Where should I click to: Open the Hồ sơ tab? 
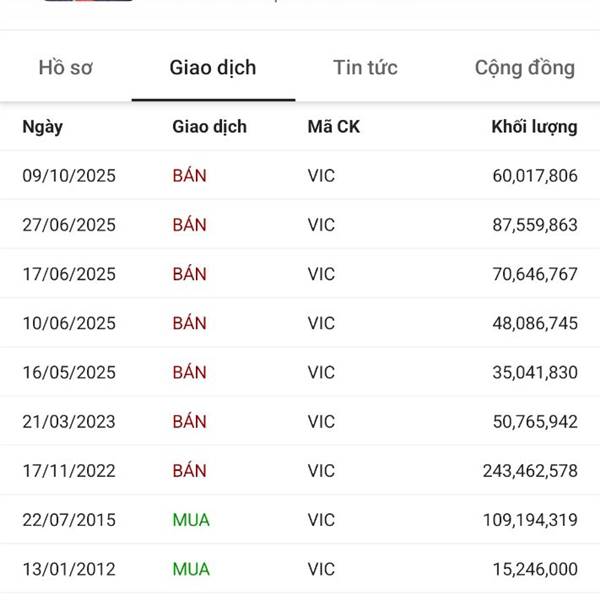coord(64,68)
